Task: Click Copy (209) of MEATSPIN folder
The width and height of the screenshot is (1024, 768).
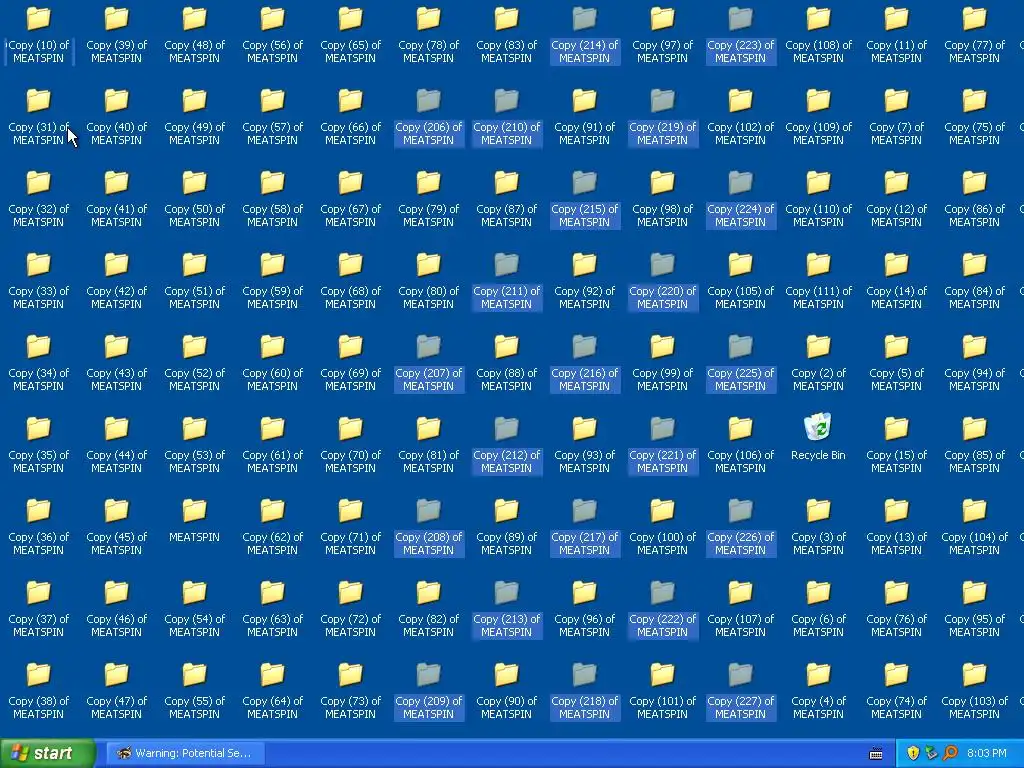Action: coord(428,690)
